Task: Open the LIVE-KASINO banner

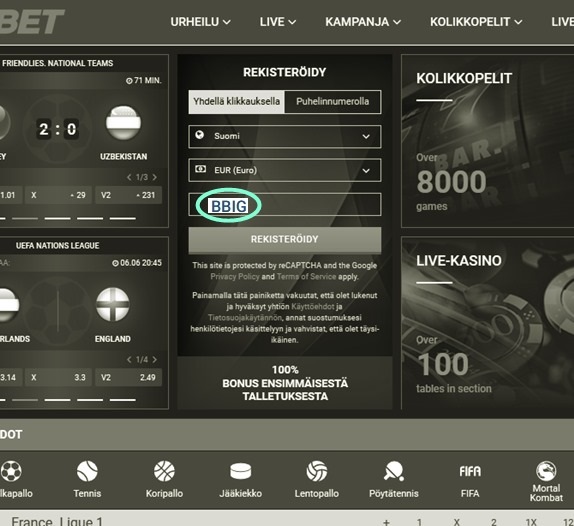Action: click(488, 323)
